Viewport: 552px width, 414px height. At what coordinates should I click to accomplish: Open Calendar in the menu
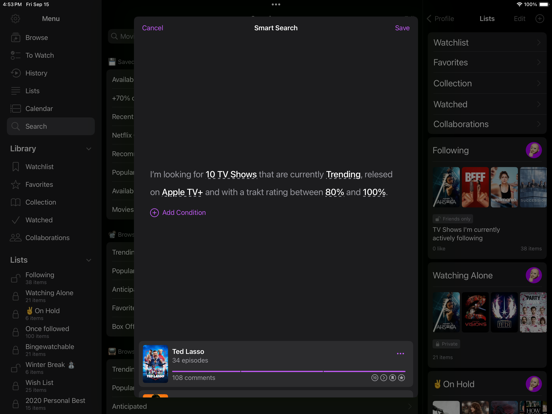(51, 108)
